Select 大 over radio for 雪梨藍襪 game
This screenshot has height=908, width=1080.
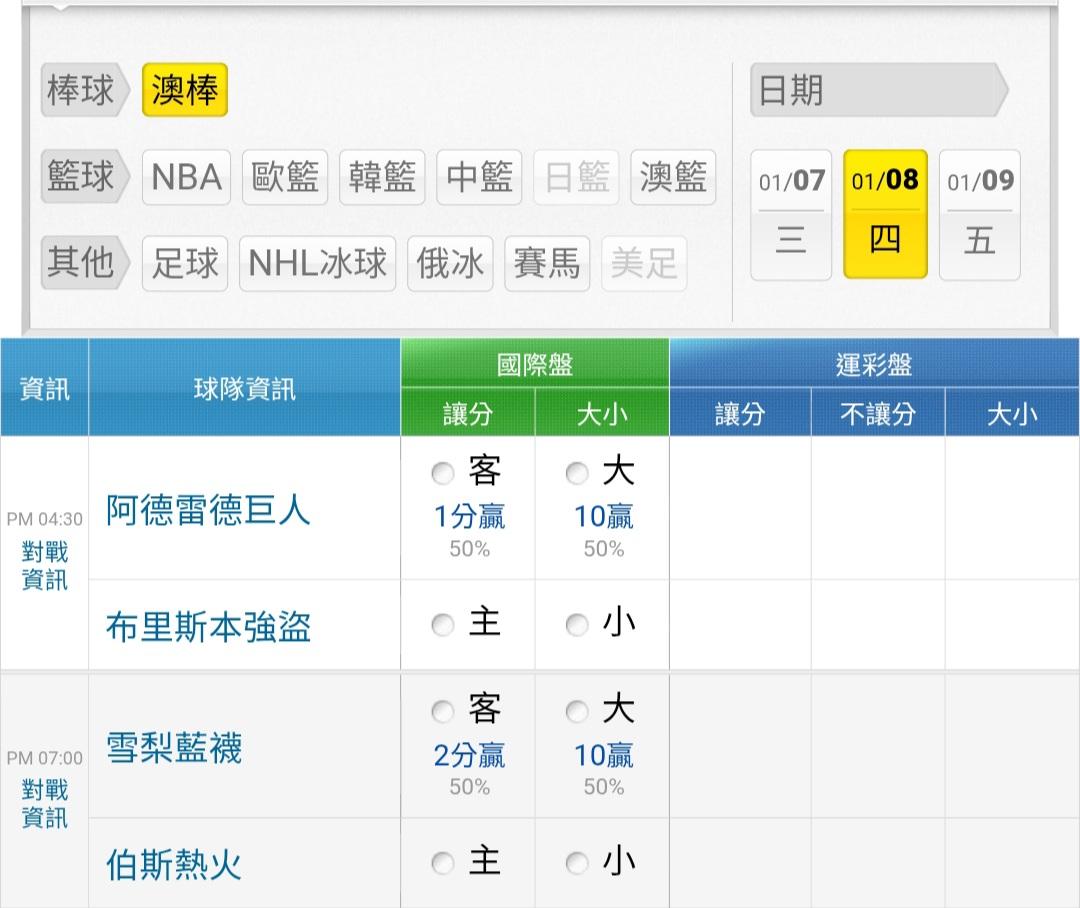coord(577,712)
